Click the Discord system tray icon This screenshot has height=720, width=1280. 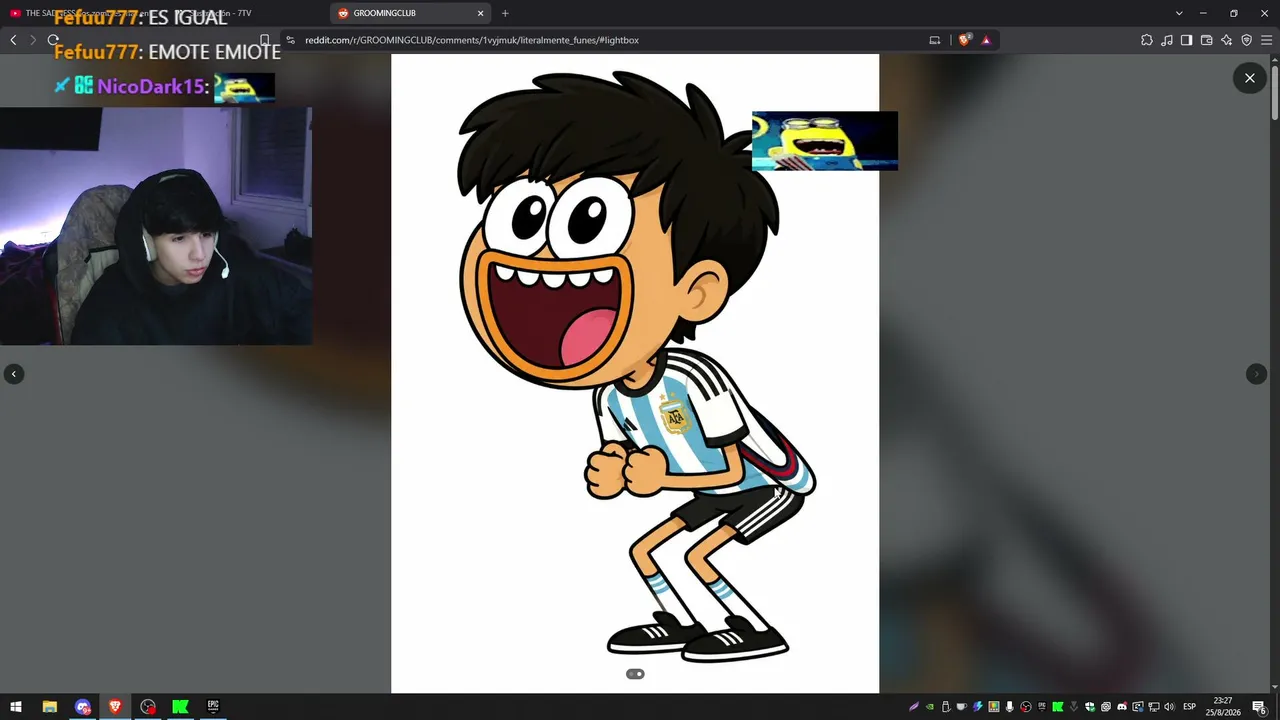[1121, 707]
